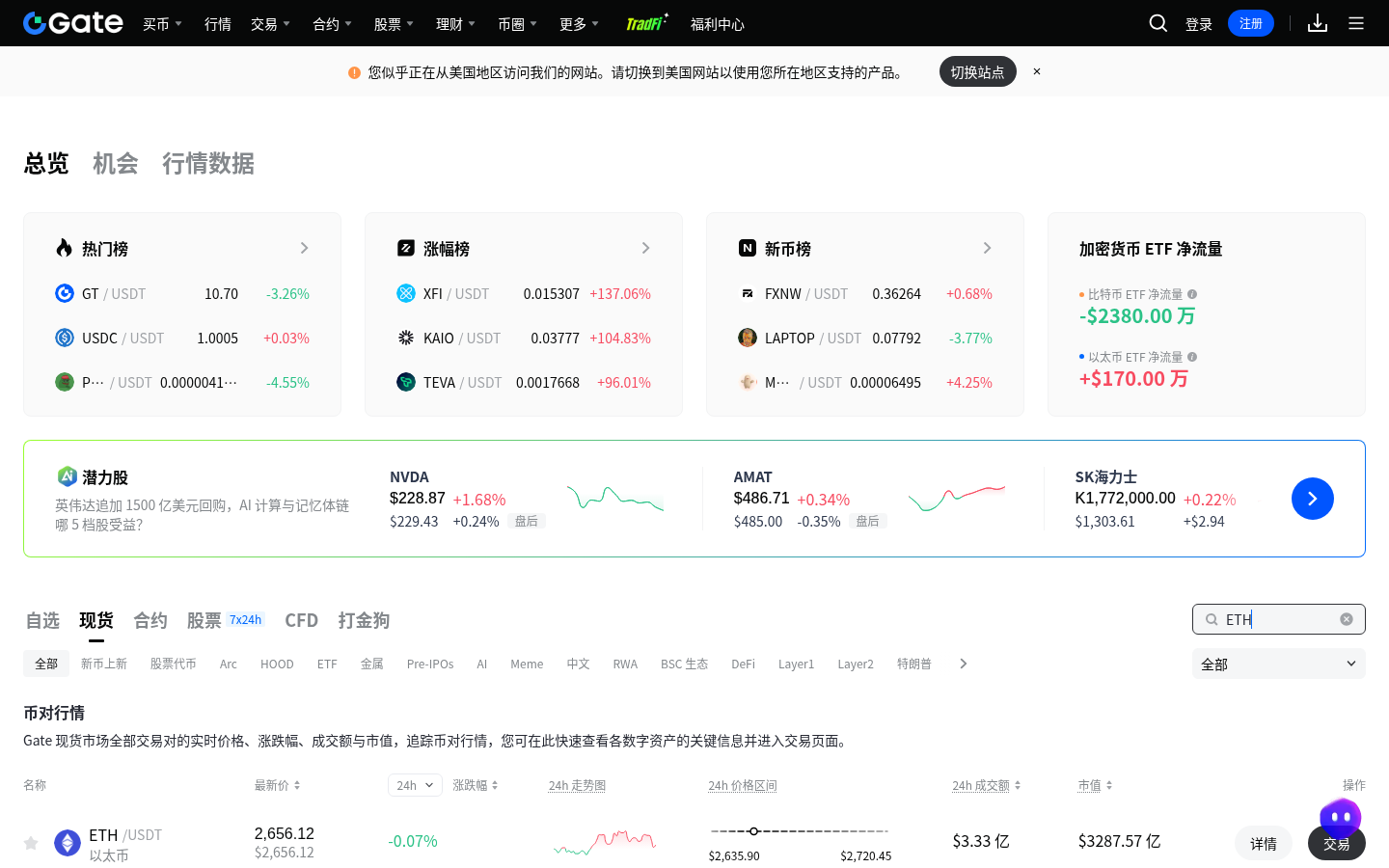The width and height of the screenshot is (1389, 868).
Task: Select the CFD market tab
Action: [301, 620]
